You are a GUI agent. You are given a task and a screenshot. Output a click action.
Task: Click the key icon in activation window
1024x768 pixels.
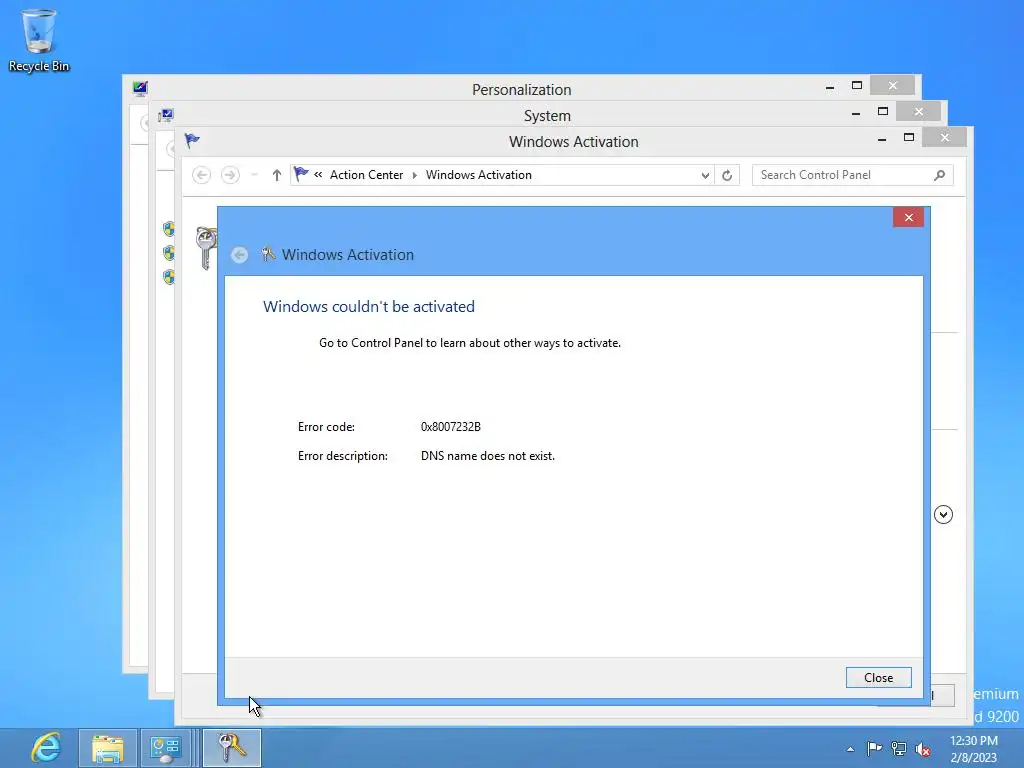click(206, 248)
